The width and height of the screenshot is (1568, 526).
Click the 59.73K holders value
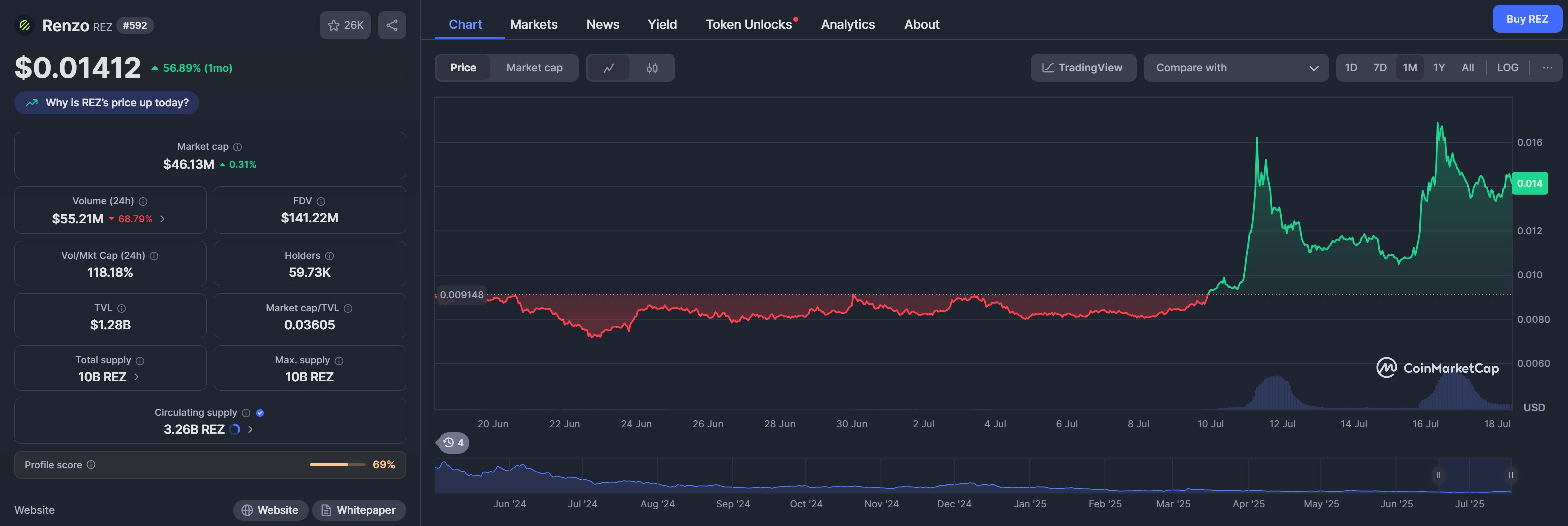click(310, 272)
